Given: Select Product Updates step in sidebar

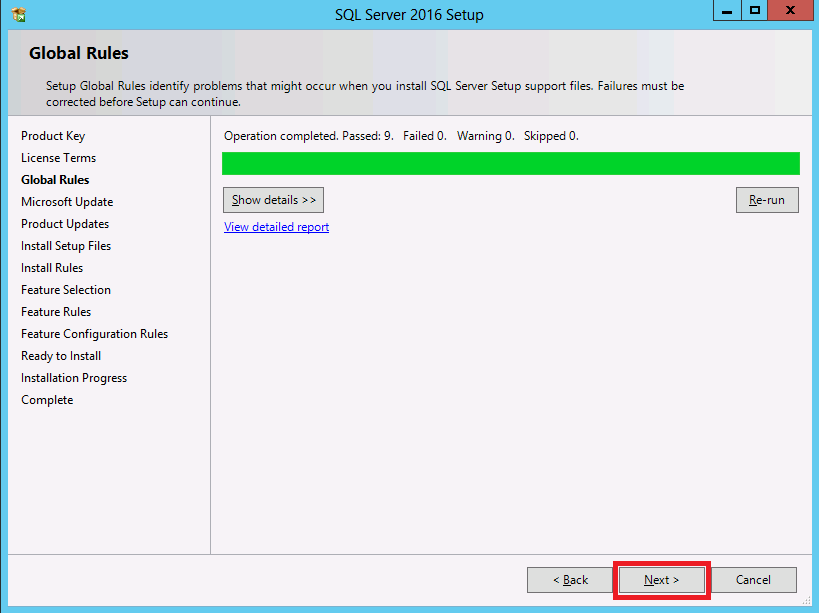Looking at the screenshot, I should 65,224.
